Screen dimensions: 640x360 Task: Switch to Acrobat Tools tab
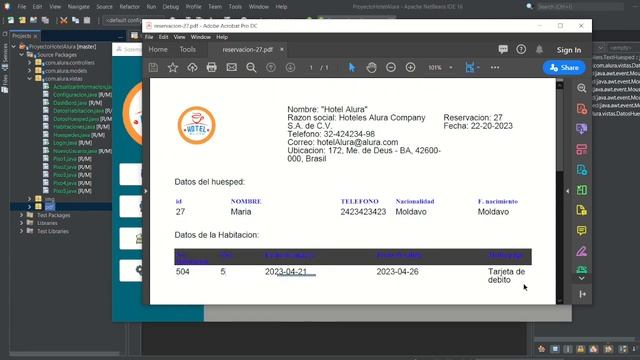tap(187, 49)
